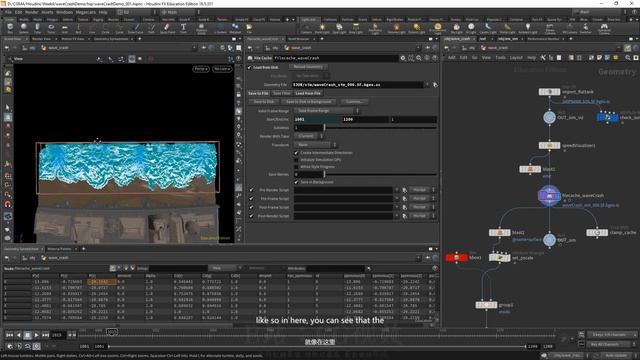Click the end frame field showing 1200
Image resolution: width=640 pixels, height=360 pixels.
[365, 119]
